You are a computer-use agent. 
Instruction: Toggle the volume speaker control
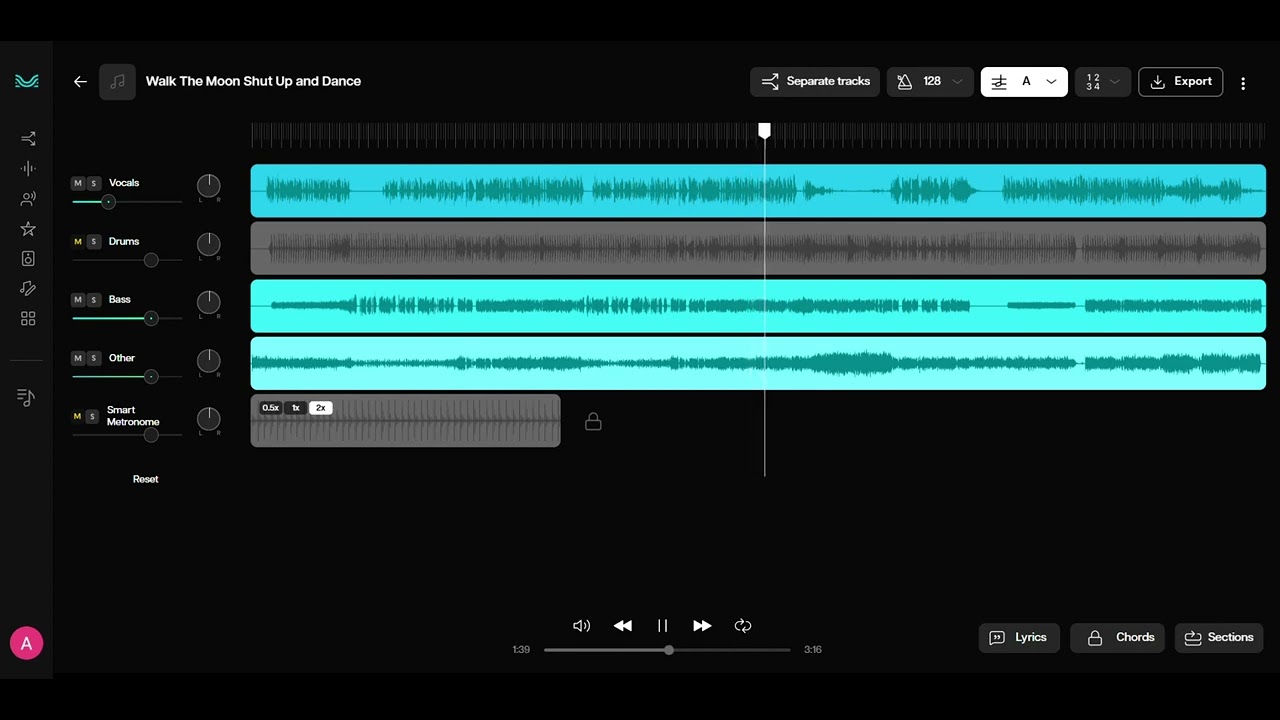(x=581, y=626)
